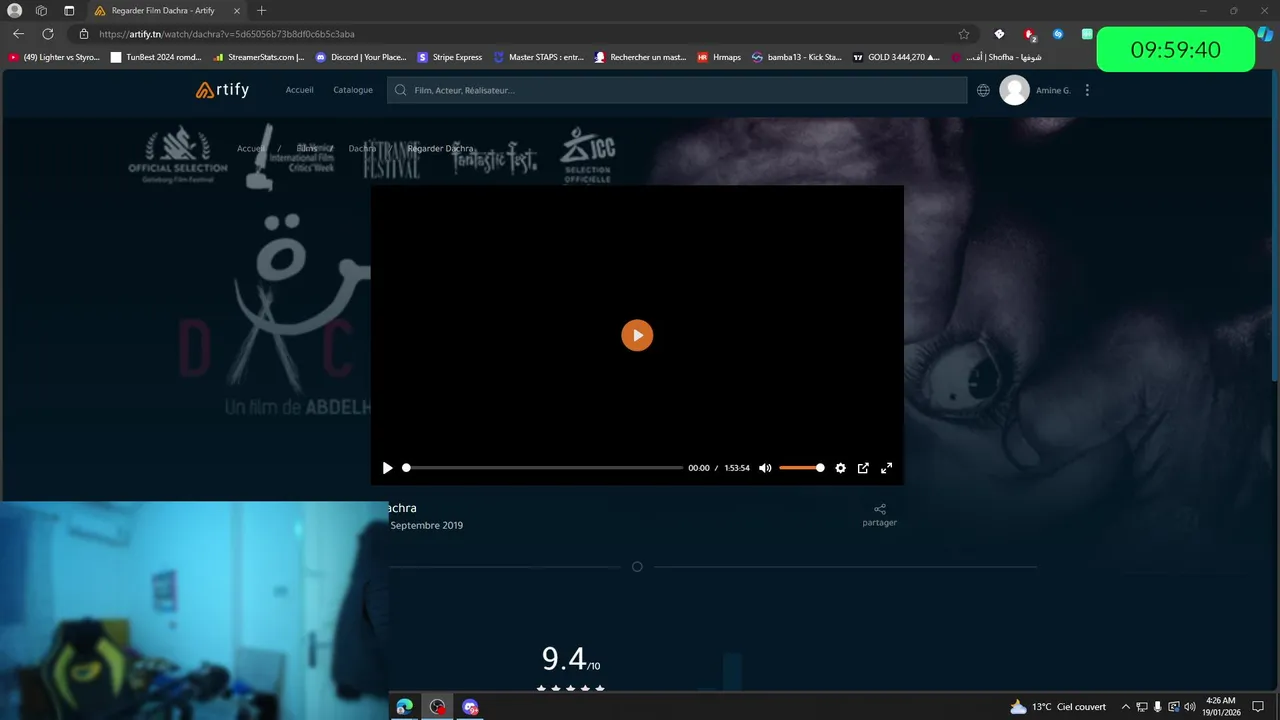
Task: Open the GOLD 3 444,270 bookmark
Action: [896, 57]
